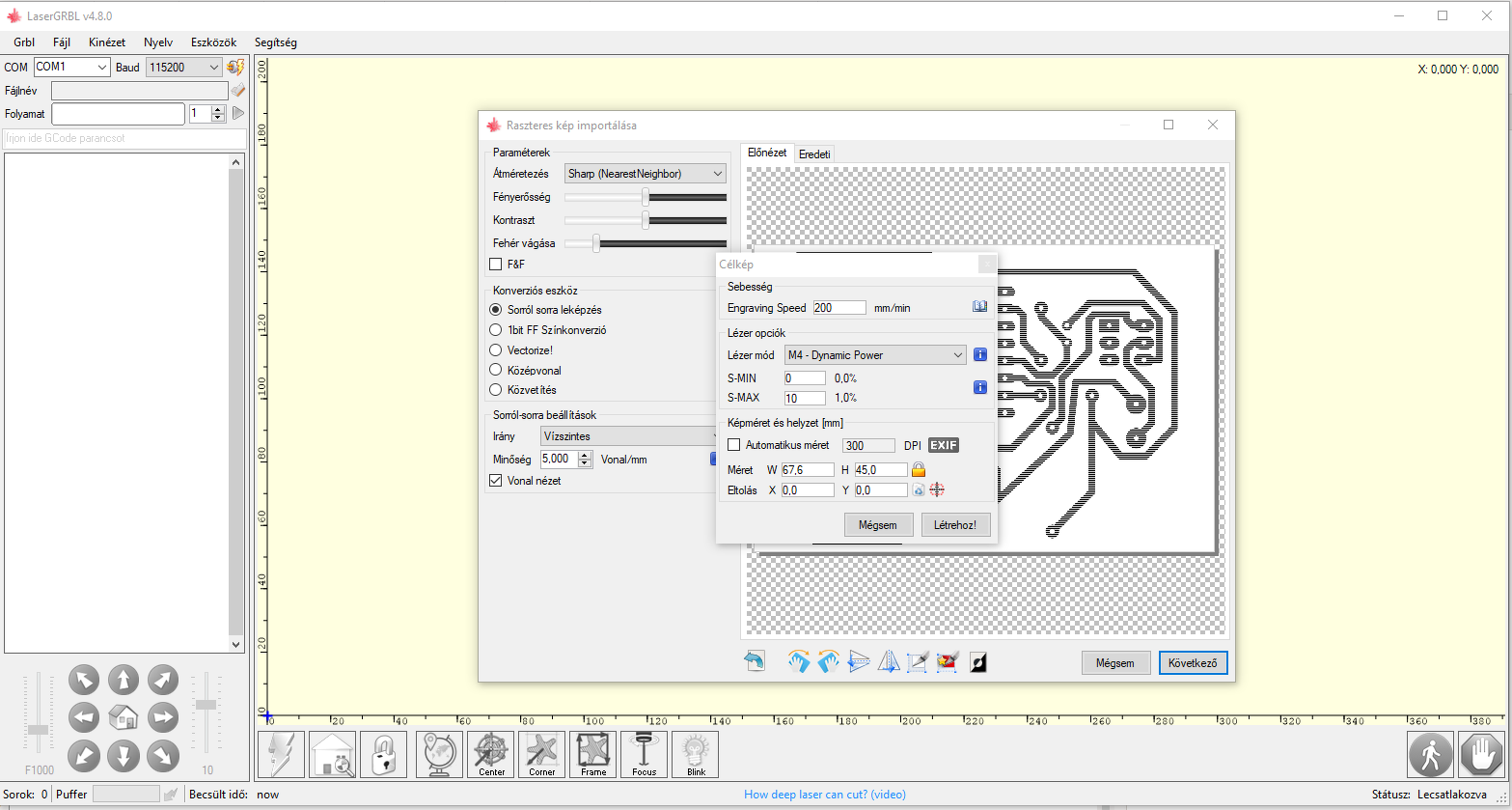
Task: Jog the laser right with the right arrow
Action: (x=162, y=717)
